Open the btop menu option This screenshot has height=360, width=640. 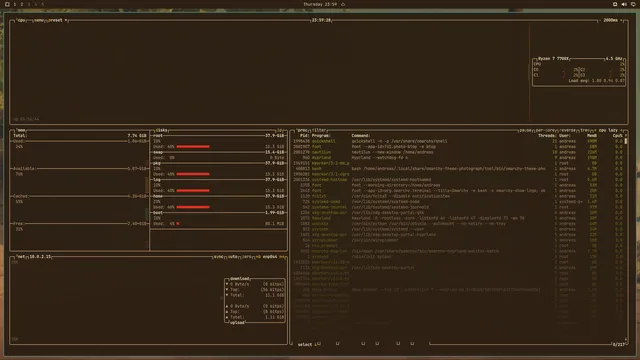39,20
